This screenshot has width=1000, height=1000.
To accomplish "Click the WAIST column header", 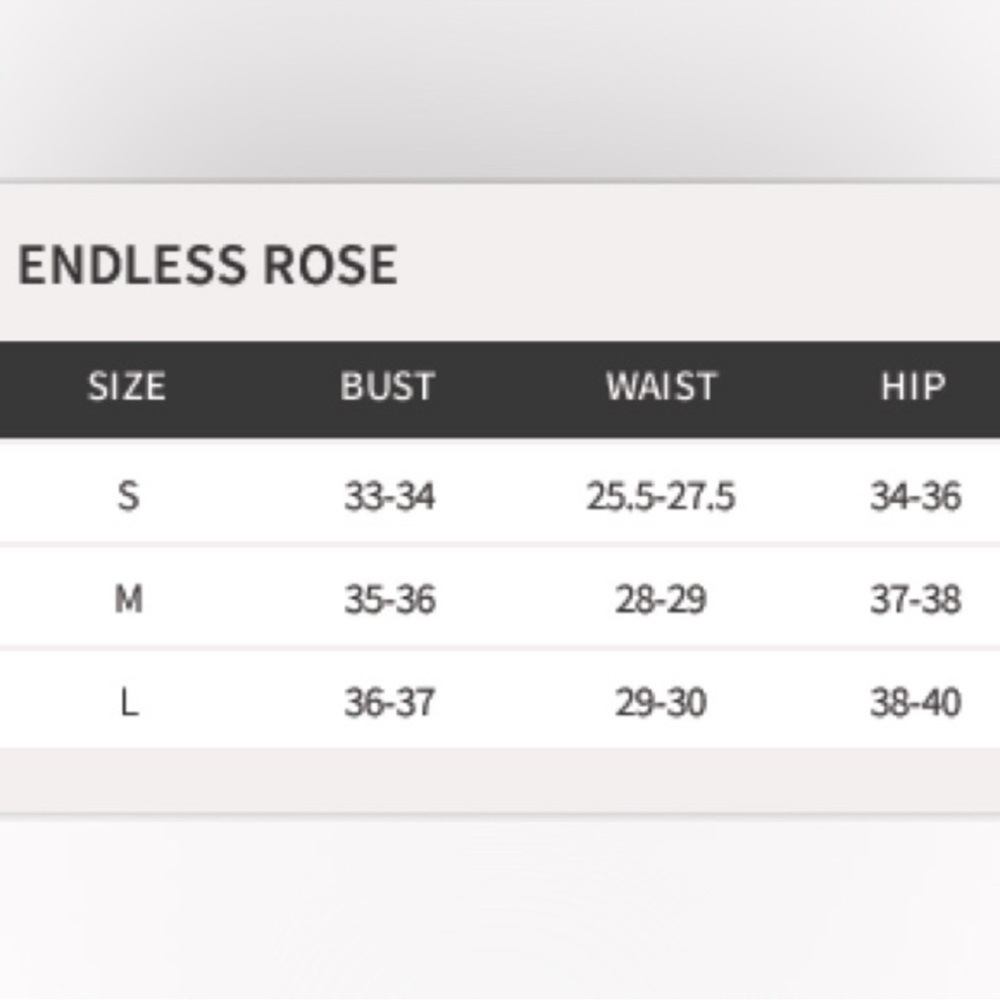I will [x=661, y=387].
